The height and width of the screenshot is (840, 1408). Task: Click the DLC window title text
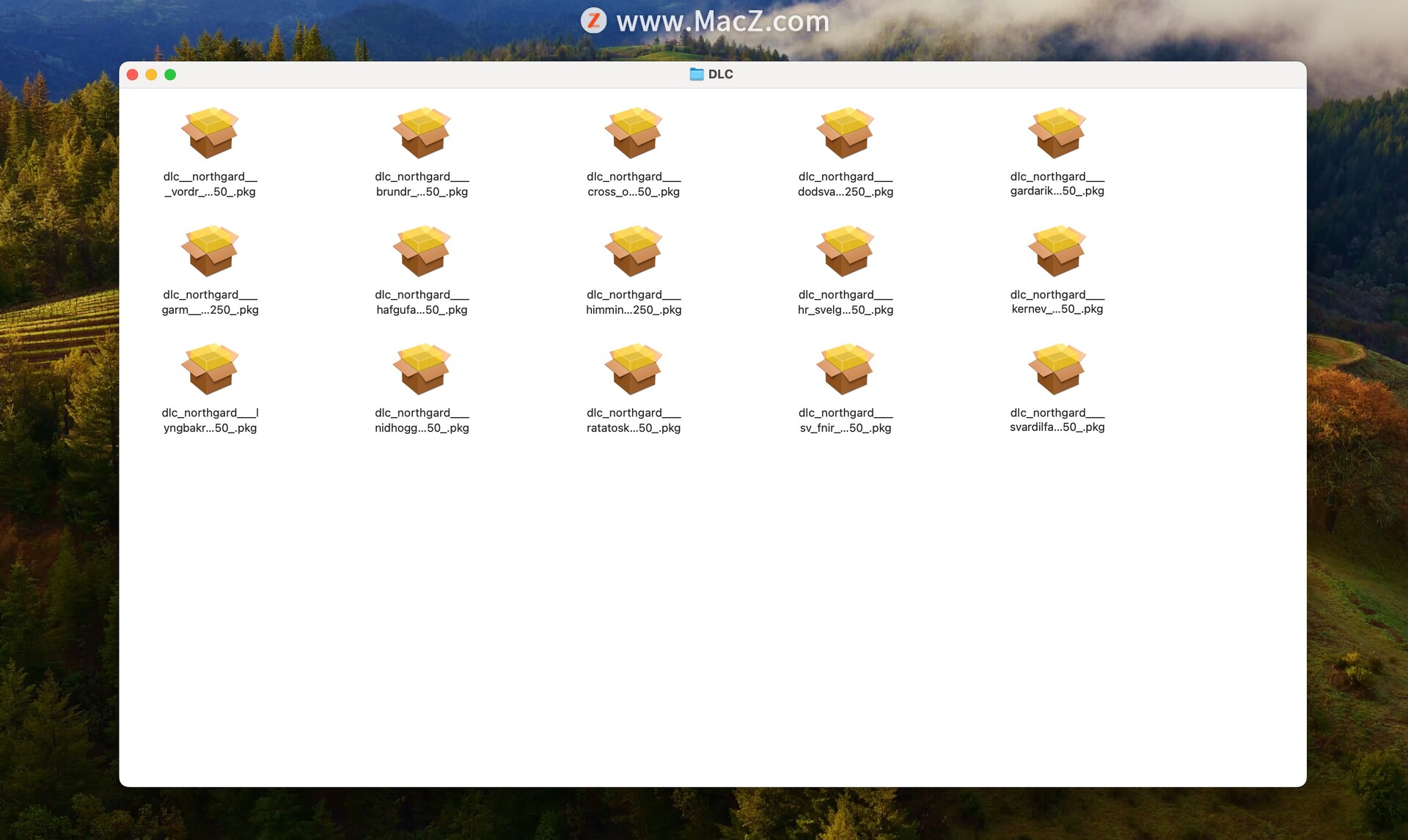[x=721, y=74]
